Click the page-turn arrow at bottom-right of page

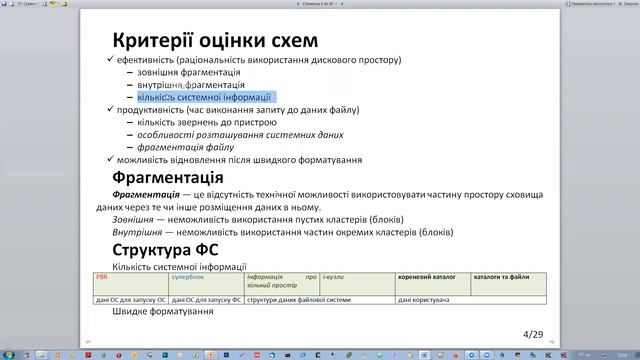coord(552,341)
